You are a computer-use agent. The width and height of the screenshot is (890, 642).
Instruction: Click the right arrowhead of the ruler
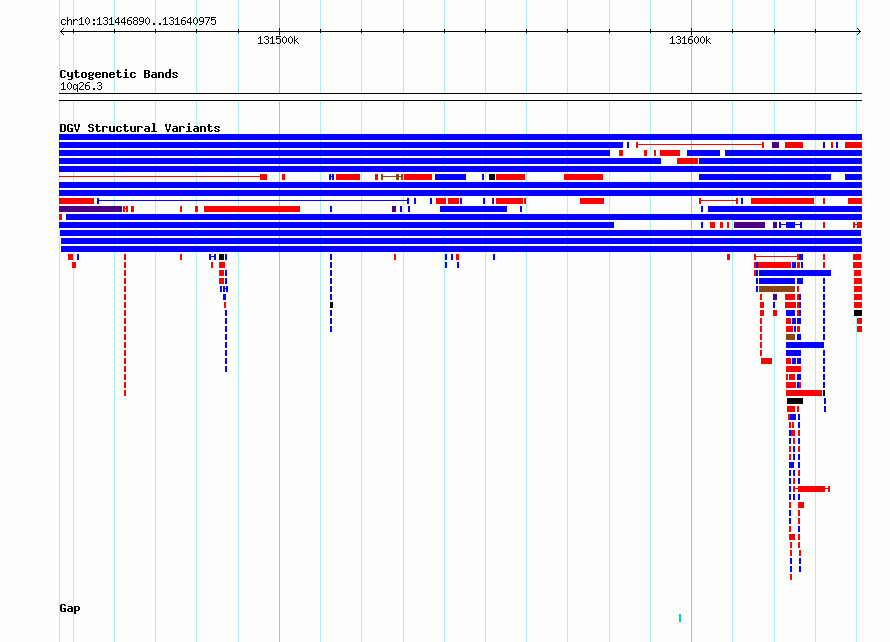(x=859, y=31)
